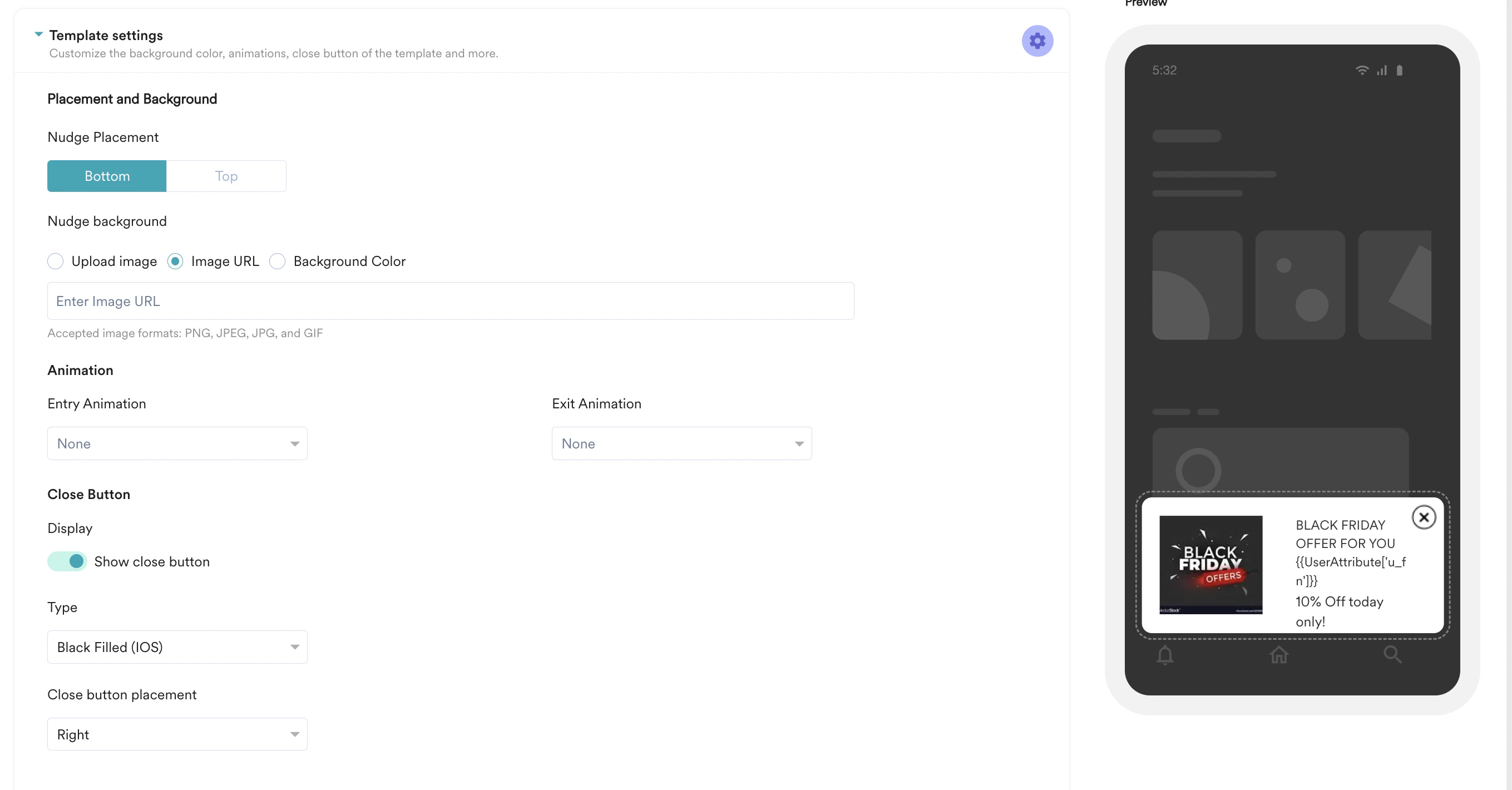The width and height of the screenshot is (1512, 790).
Task: Open the Exit Animation dropdown
Action: (x=681, y=443)
